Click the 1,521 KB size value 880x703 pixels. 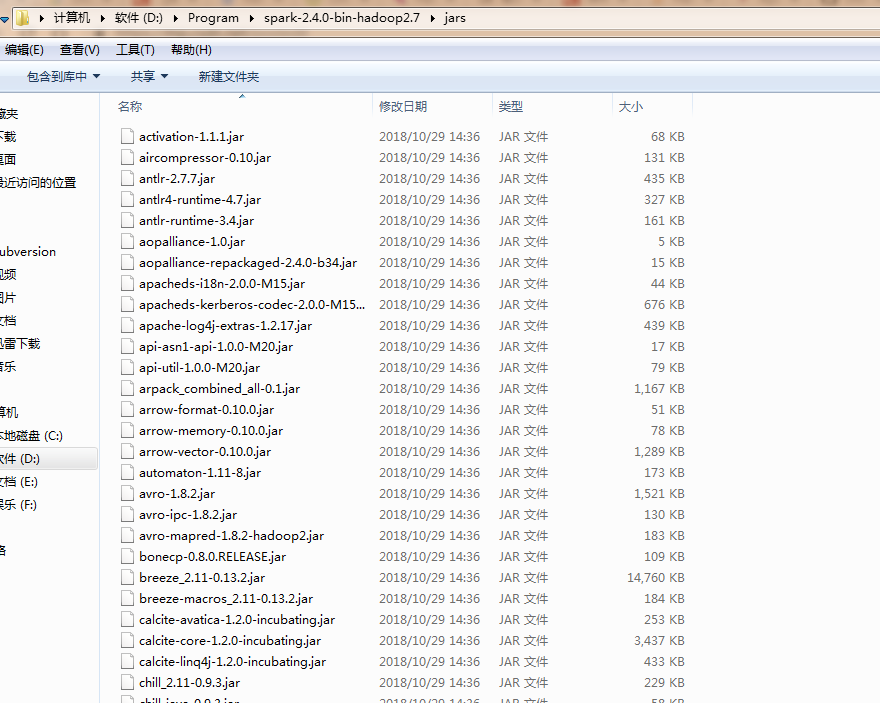[x=659, y=494]
